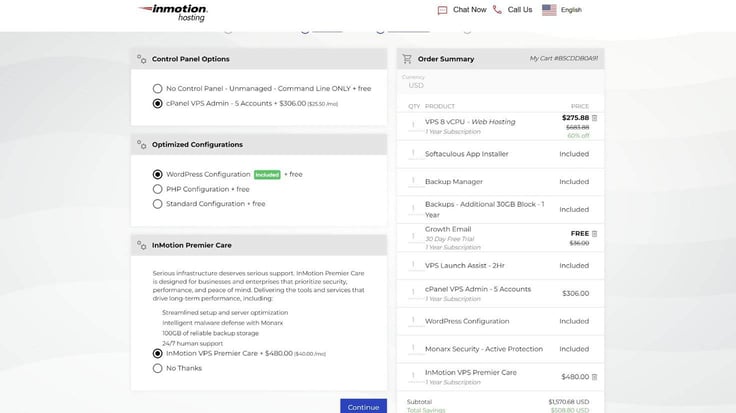Viewport: 736px width, 413px height.
Task: Open the English language selector
Action: point(571,10)
